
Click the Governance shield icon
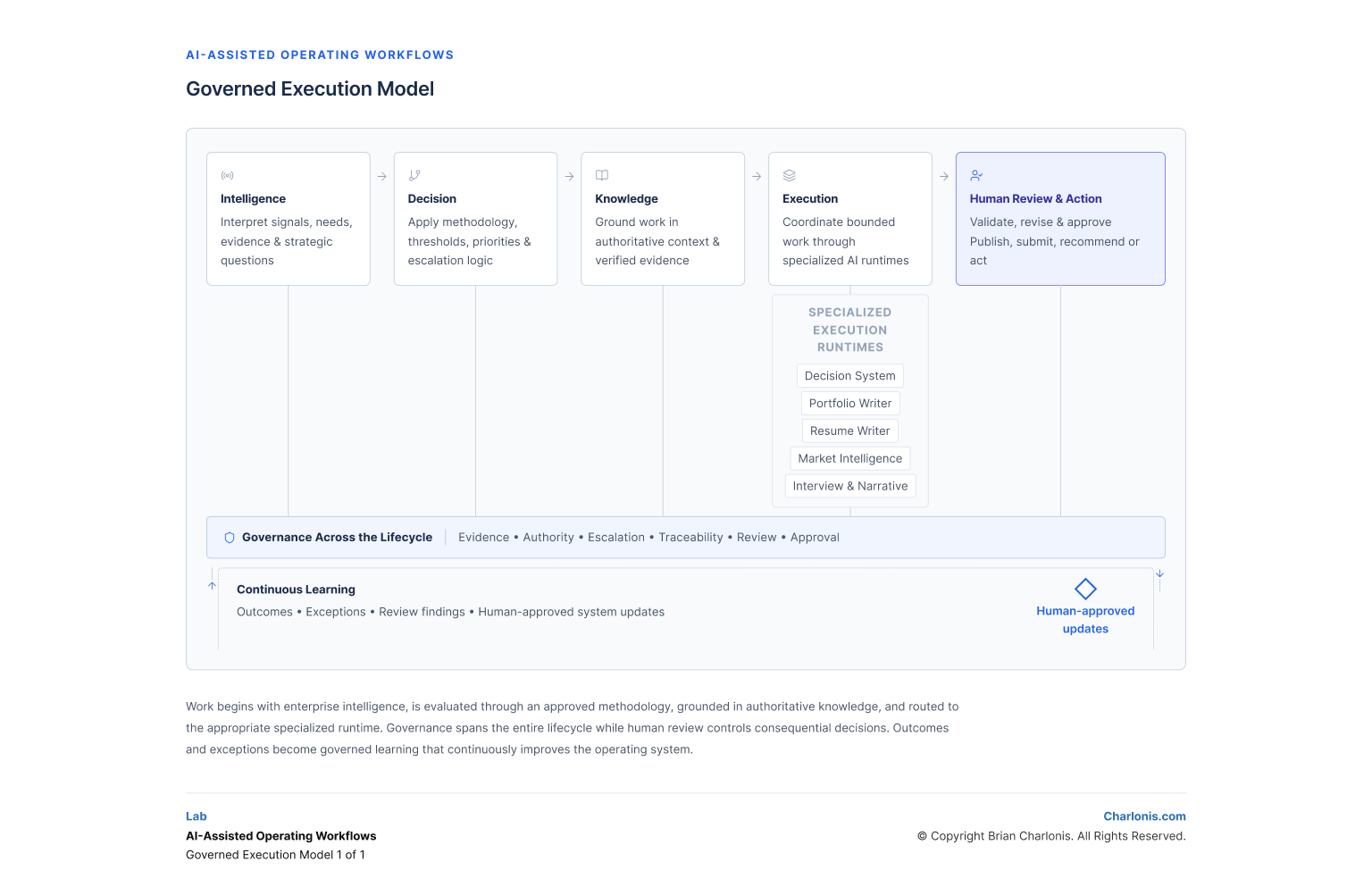[x=230, y=538]
